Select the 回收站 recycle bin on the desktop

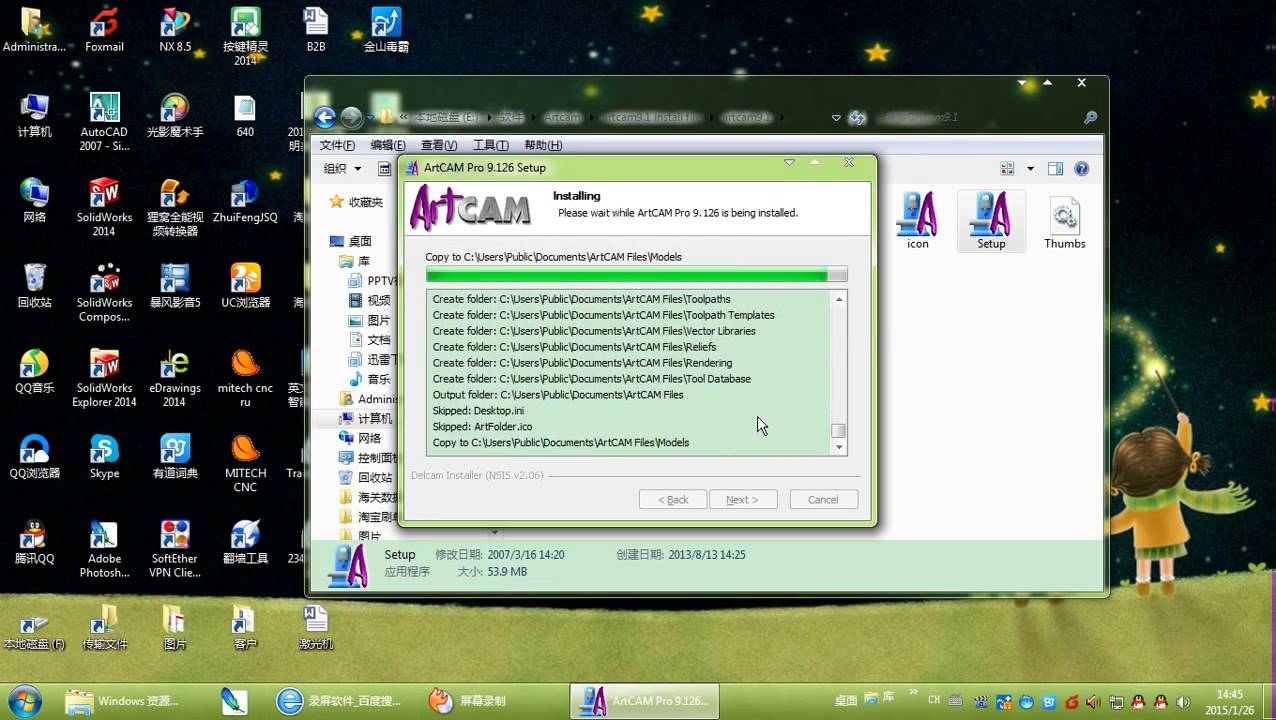34,286
